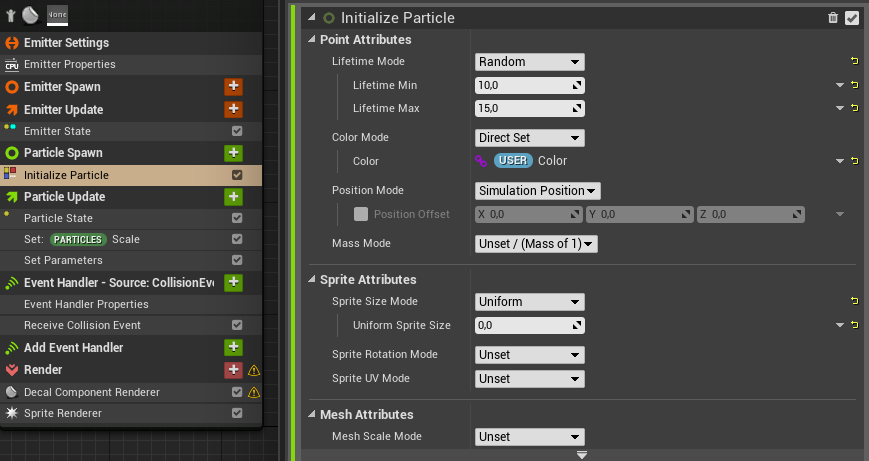Add module to Collision Event Handler
The width and height of the screenshot is (869, 461).
[233, 282]
